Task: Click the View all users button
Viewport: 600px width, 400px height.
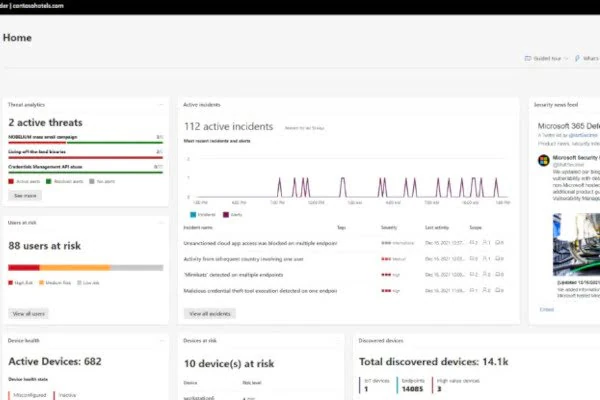Action: [x=29, y=314]
